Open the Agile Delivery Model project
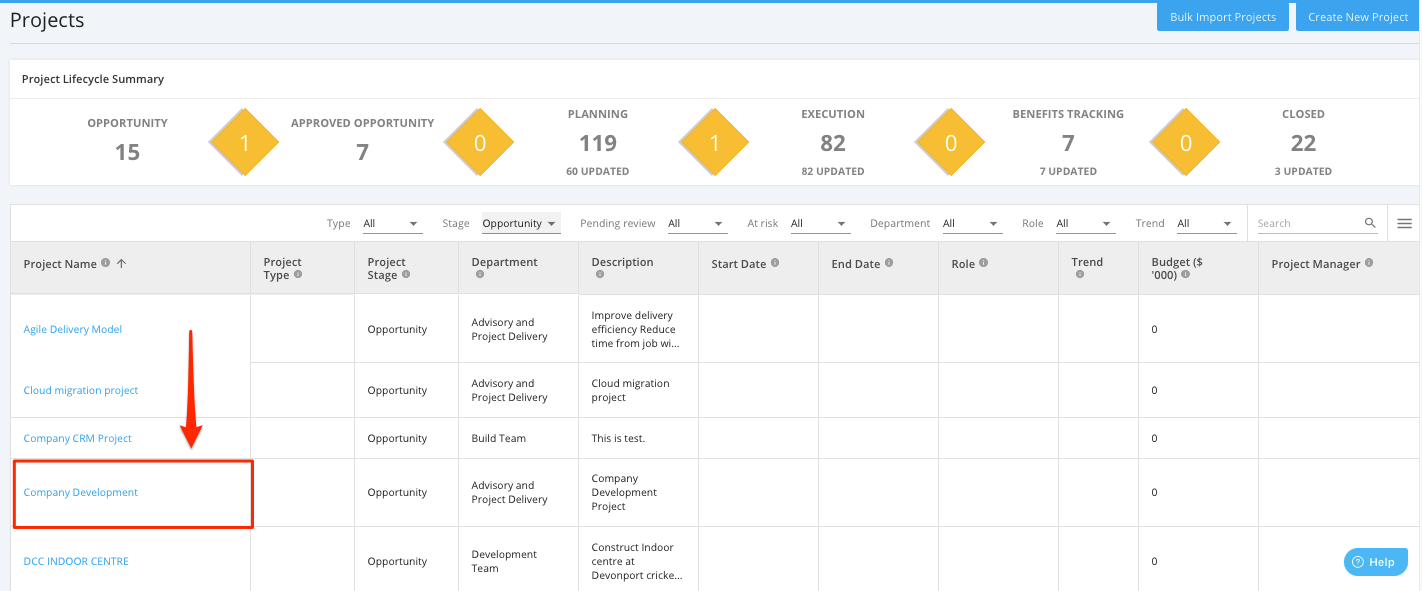 click(x=73, y=329)
